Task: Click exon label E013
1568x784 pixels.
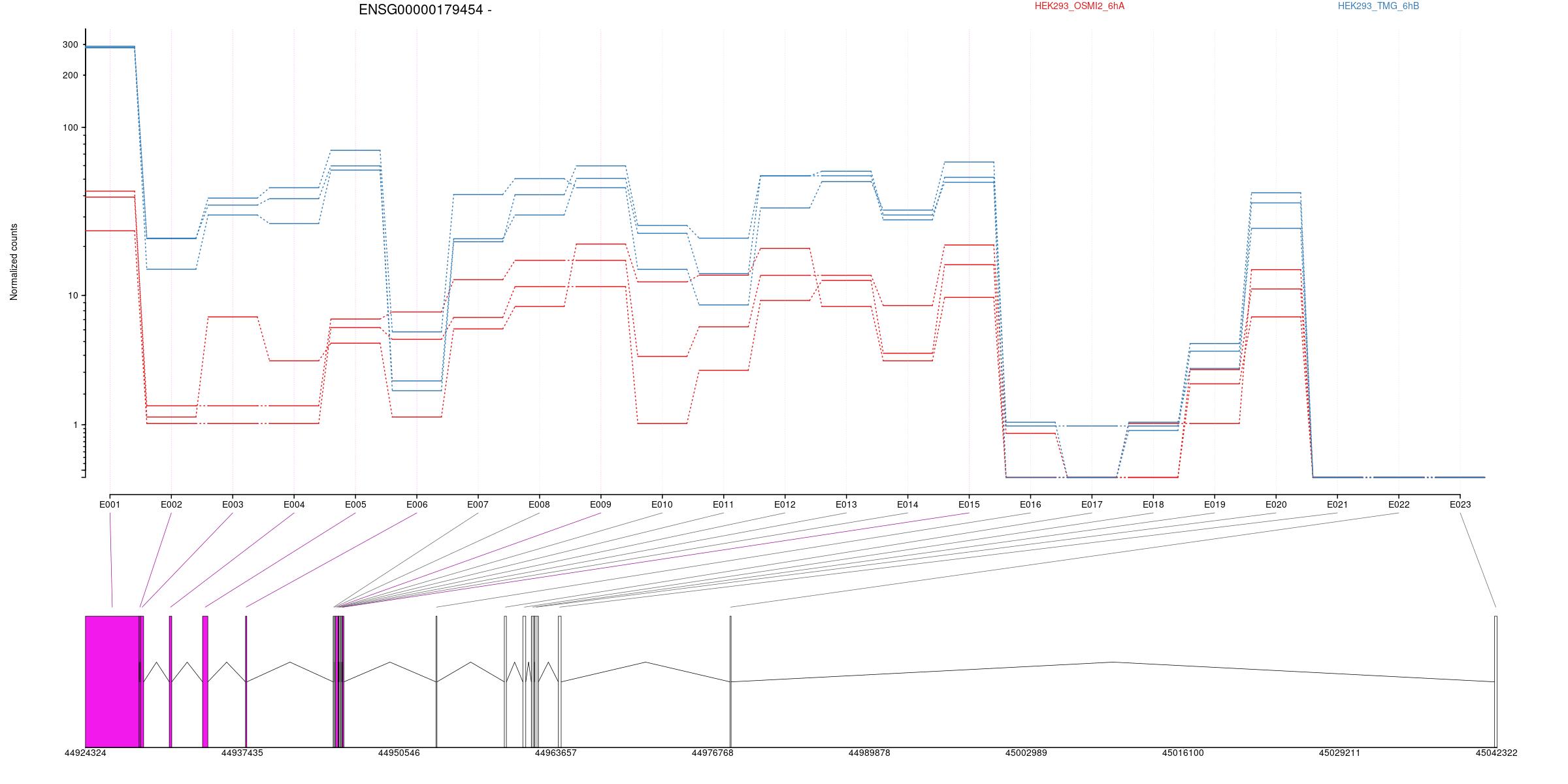Action: coord(846,504)
